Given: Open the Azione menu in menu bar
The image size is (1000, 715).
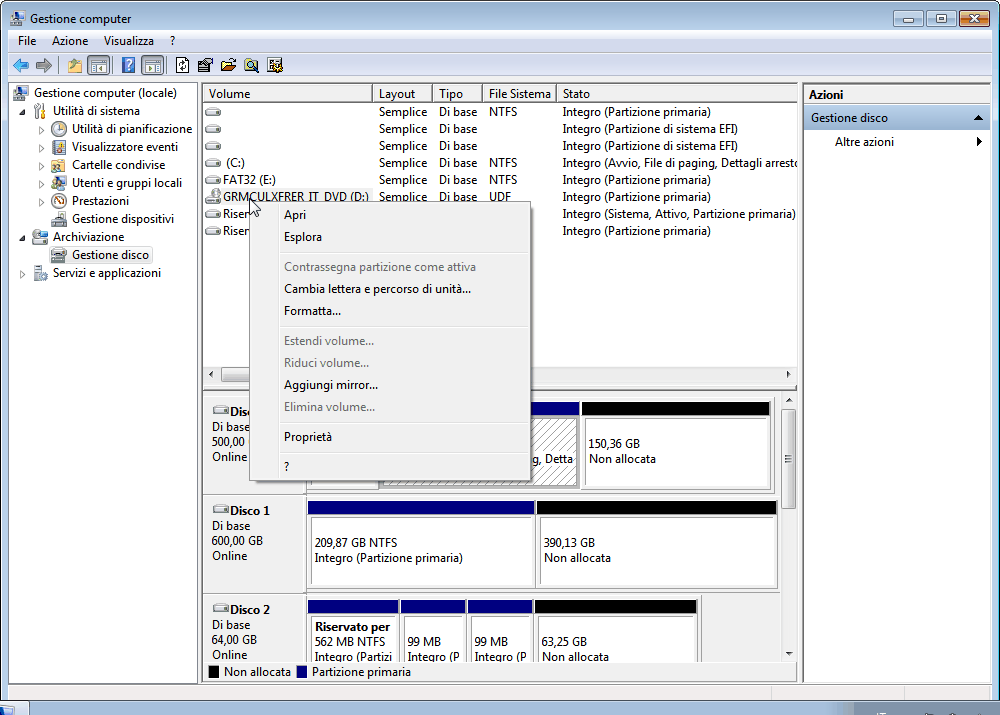Looking at the screenshot, I should 70,41.
